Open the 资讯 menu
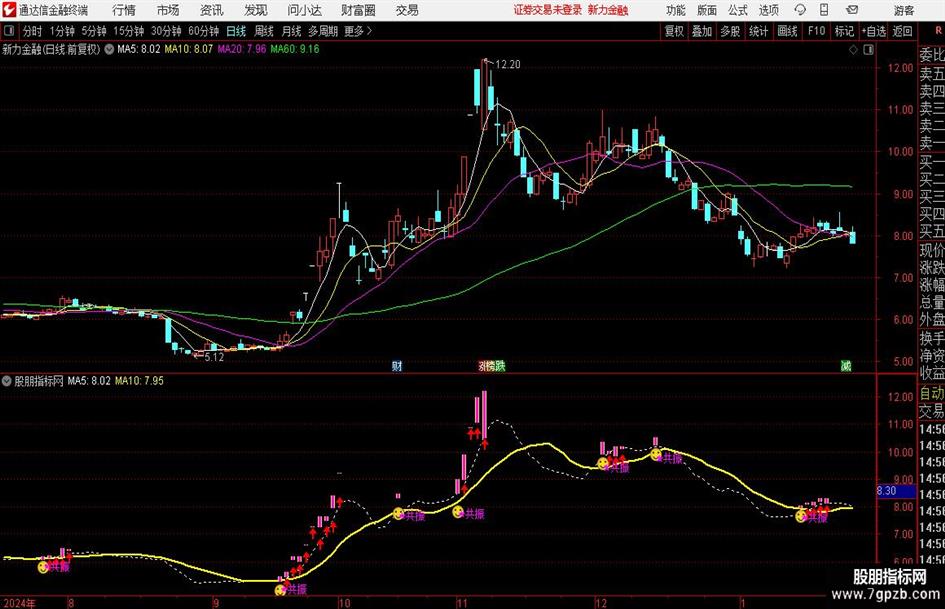Viewport: 945px width, 609px height. (x=212, y=10)
